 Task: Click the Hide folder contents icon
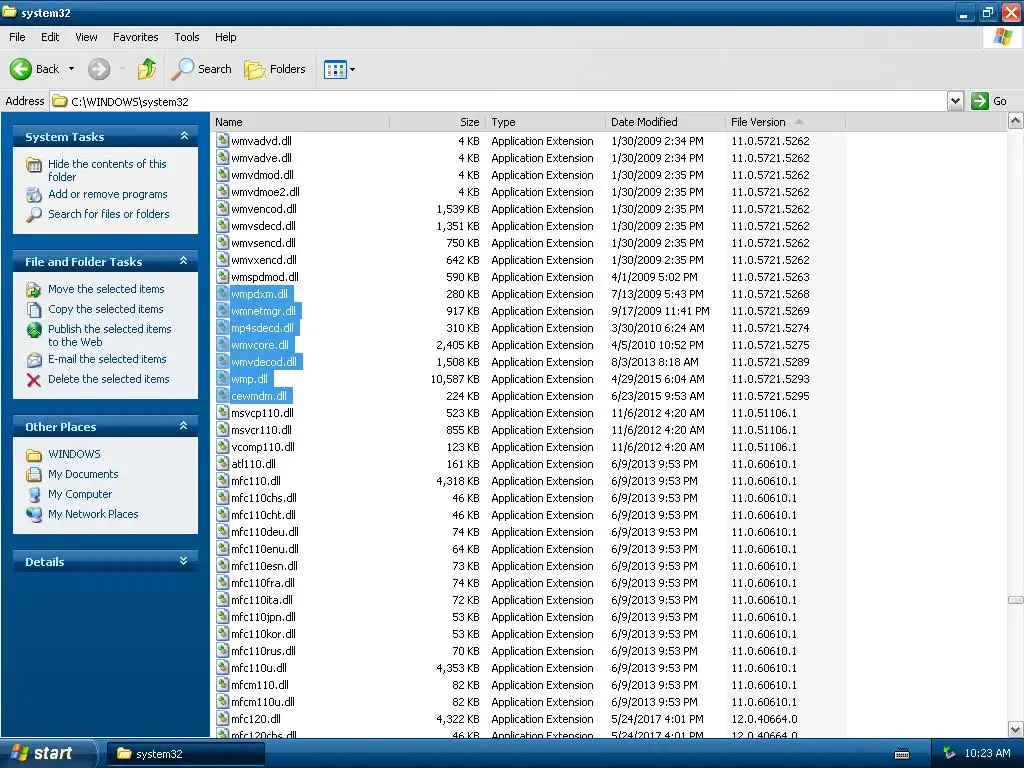(34, 165)
